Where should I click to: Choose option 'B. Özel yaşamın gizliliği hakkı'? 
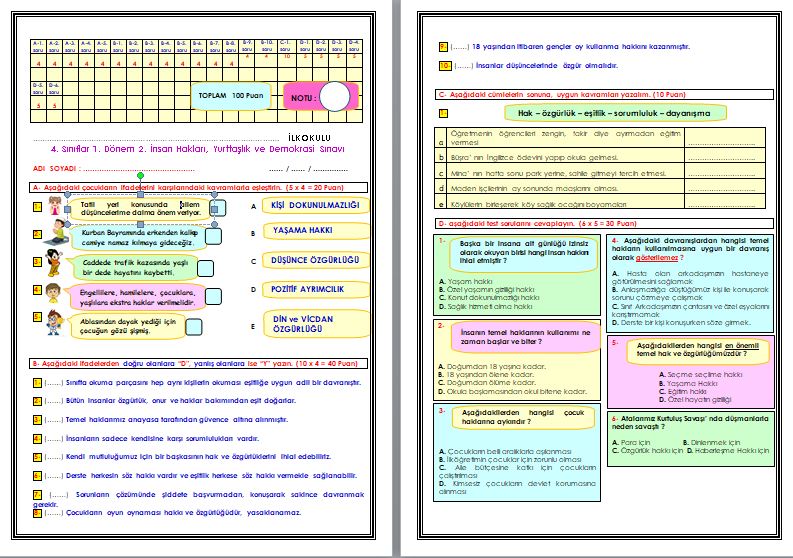point(487,289)
